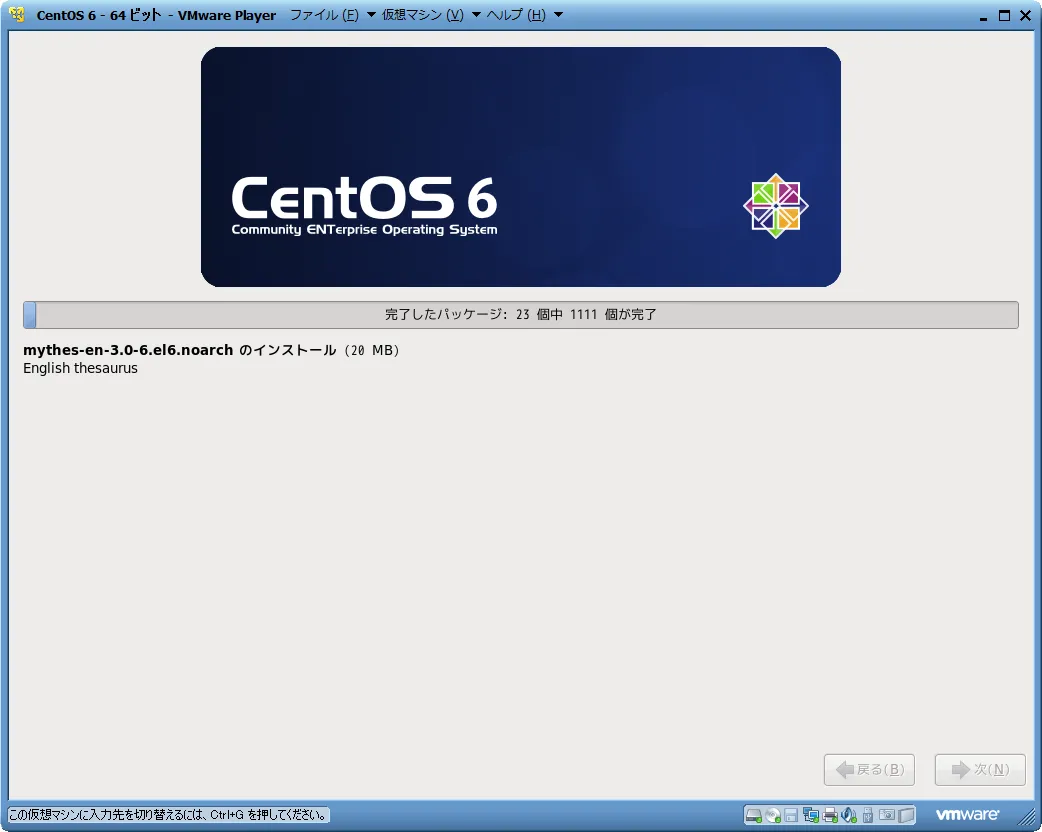The image size is (1042, 832).
Task: Click the floppy disk device icon
Action: pos(791,814)
